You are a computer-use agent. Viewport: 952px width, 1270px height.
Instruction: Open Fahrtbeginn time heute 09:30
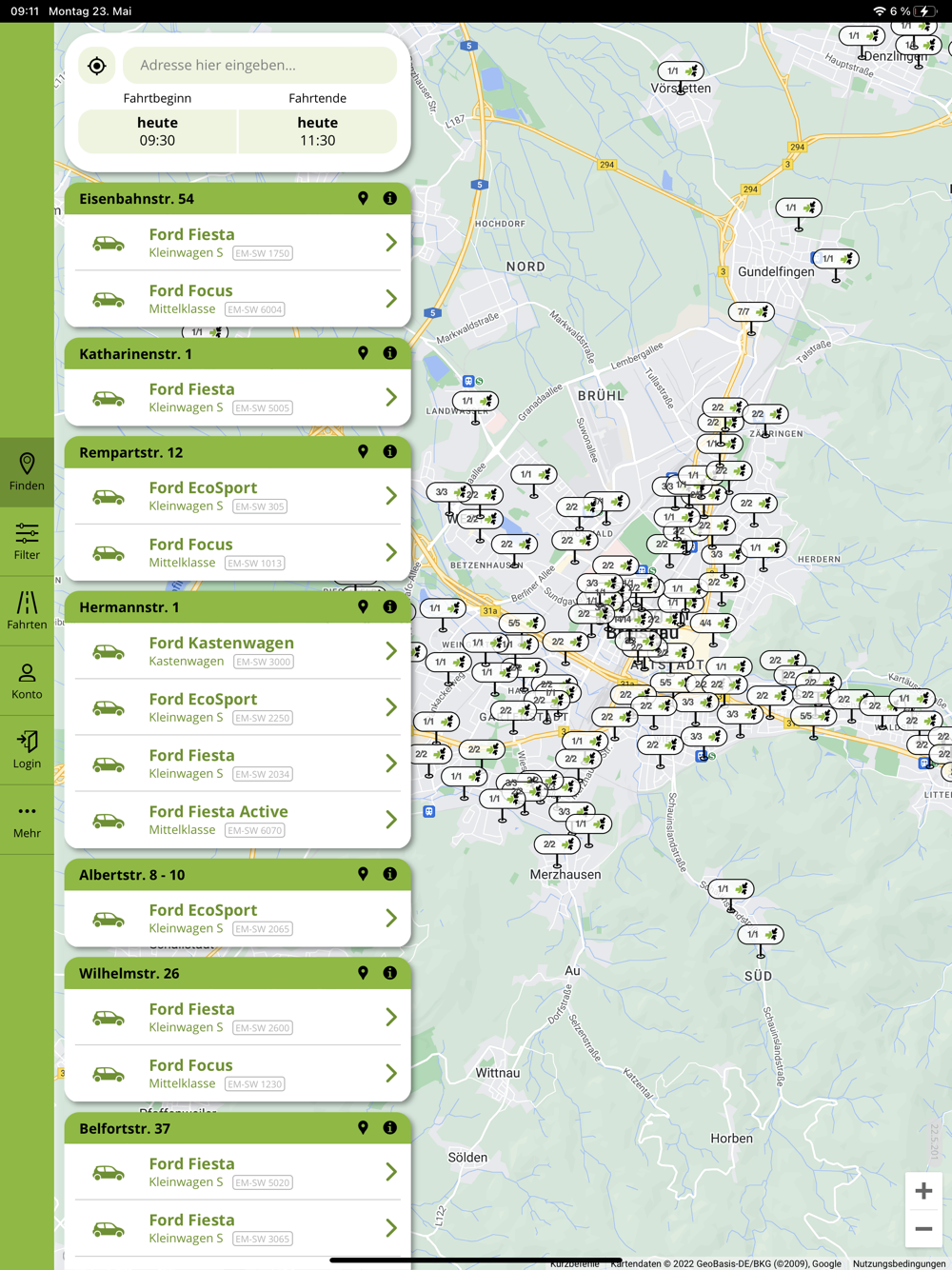point(157,131)
